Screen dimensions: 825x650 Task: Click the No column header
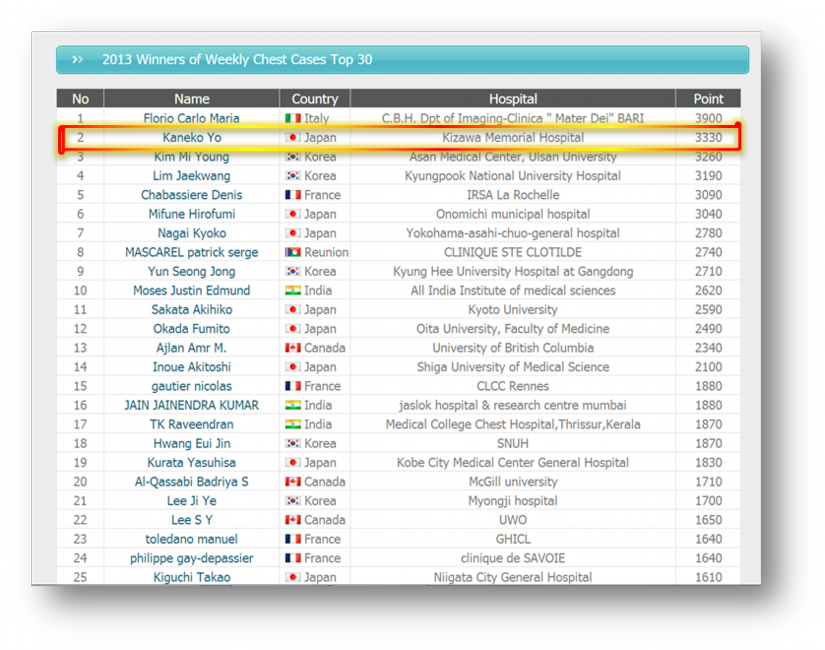tap(80, 99)
